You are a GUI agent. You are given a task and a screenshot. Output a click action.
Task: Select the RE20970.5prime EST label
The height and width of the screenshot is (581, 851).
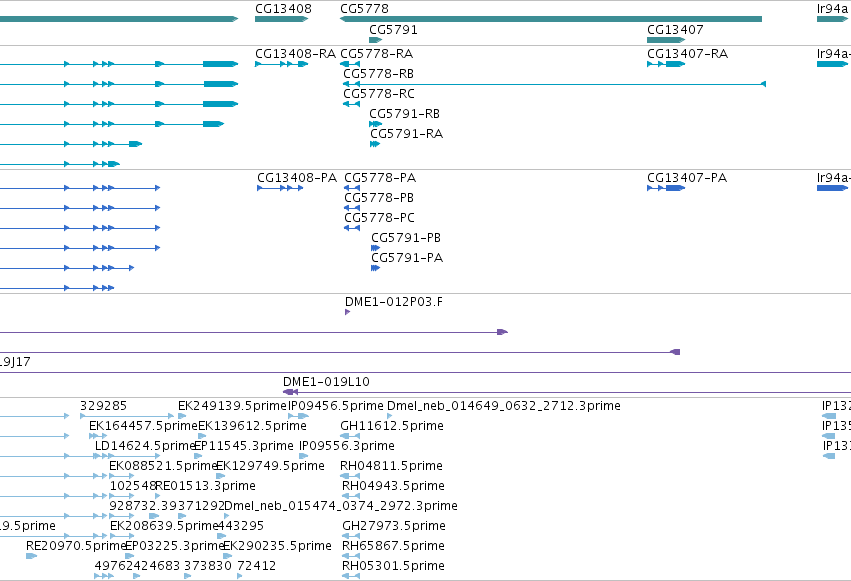[x=76, y=546]
